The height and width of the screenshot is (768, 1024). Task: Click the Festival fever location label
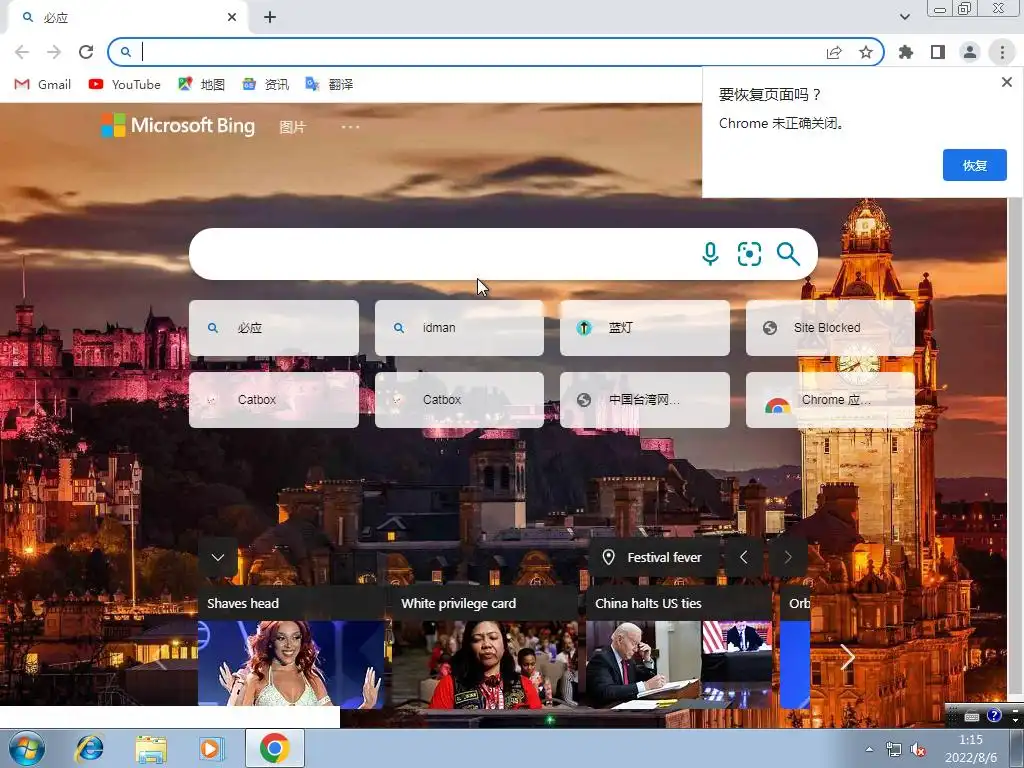652,557
